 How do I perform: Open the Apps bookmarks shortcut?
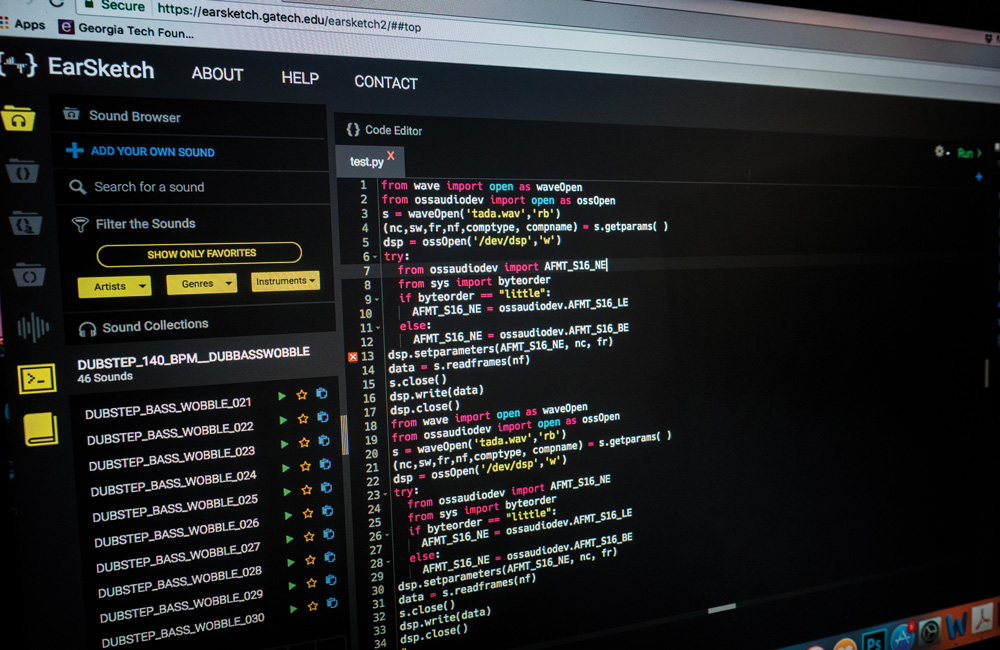tap(23, 24)
